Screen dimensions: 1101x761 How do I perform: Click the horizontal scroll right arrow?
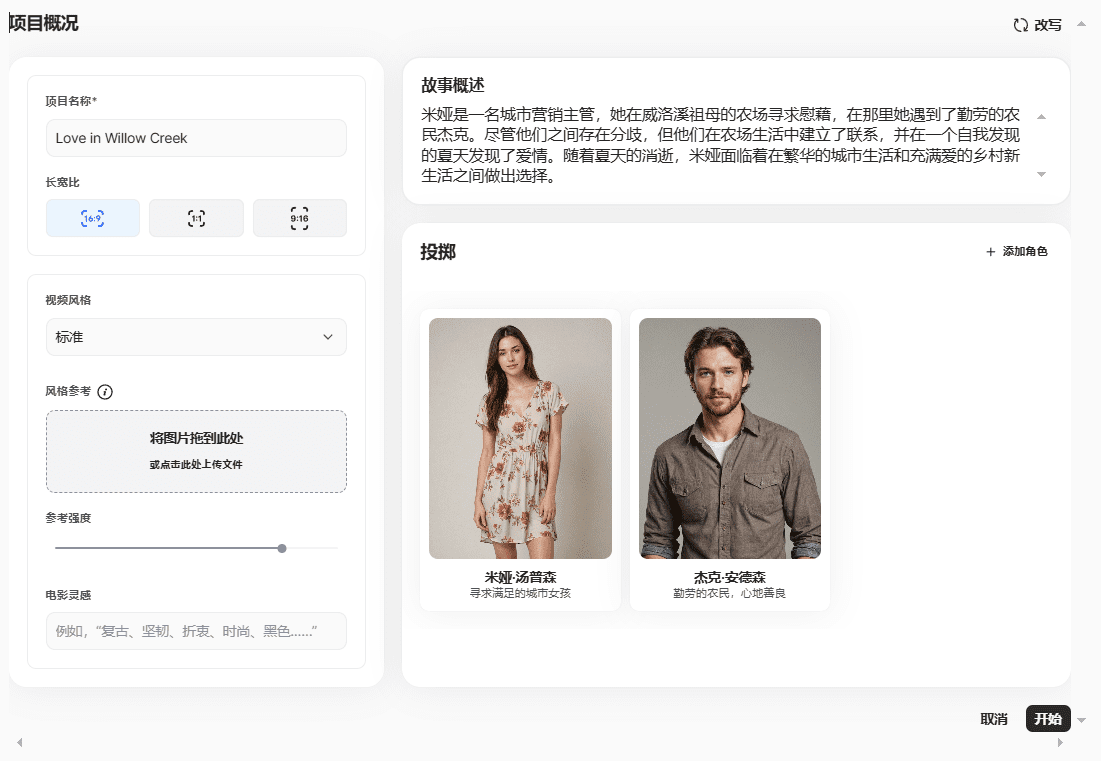coord(1060,742)
